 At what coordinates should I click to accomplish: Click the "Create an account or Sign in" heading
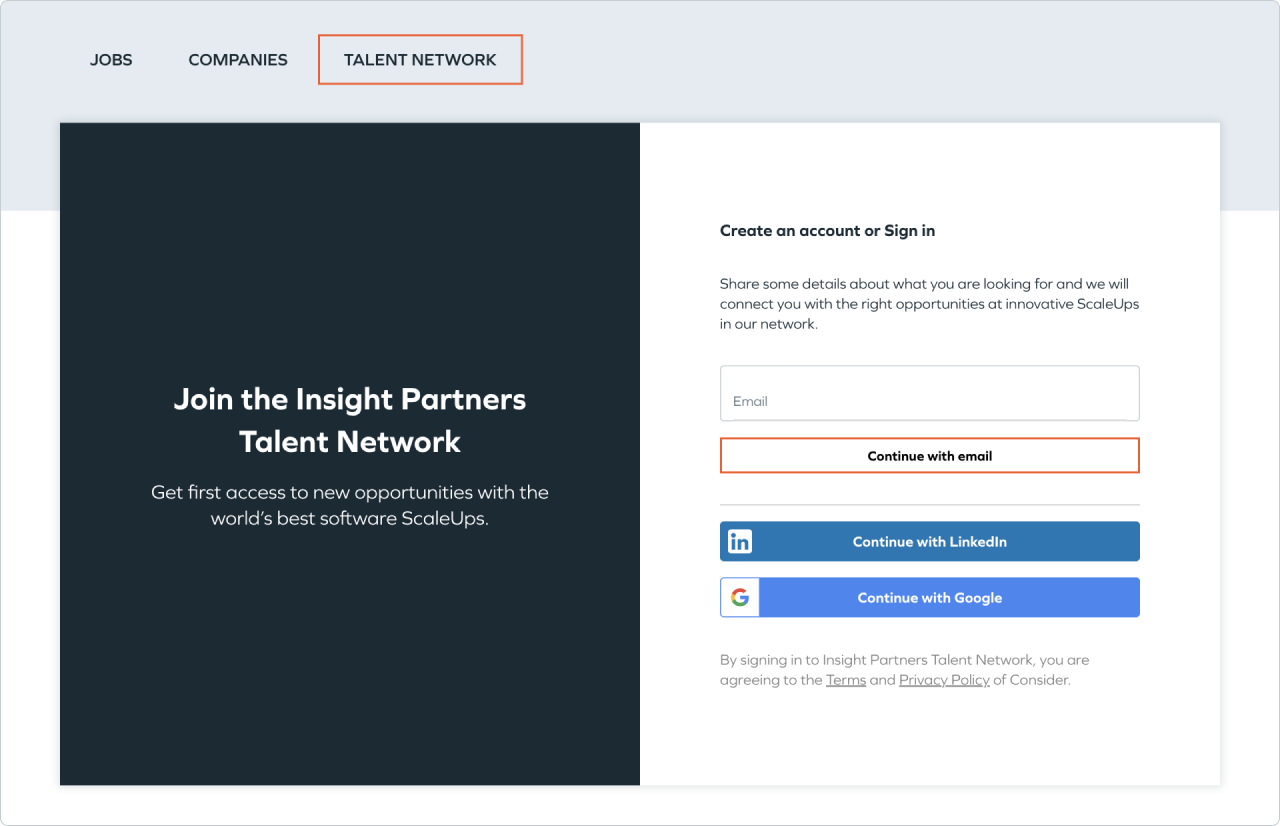pyautogui.click(x=827, y=231)
